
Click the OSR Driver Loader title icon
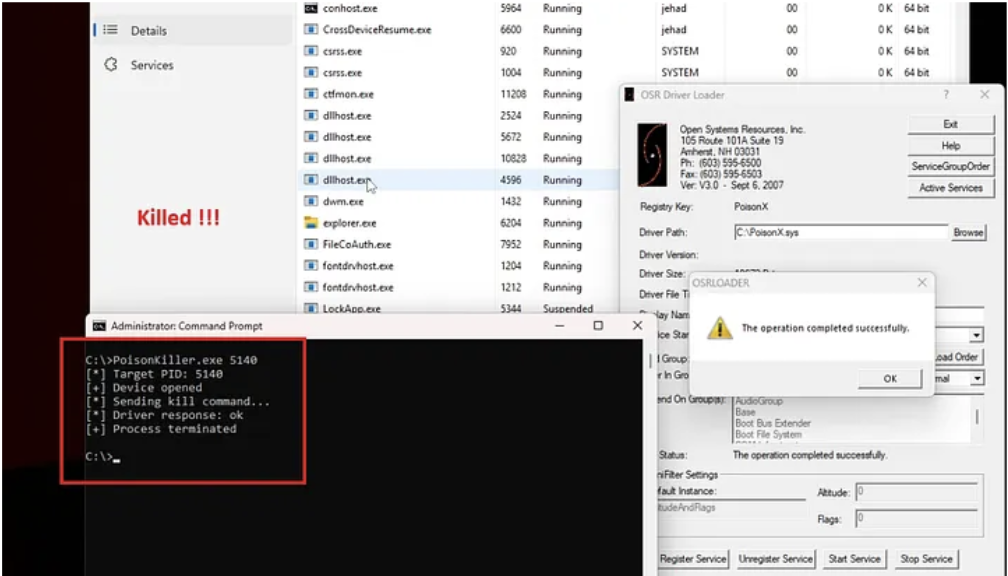[x=629, y=95]
